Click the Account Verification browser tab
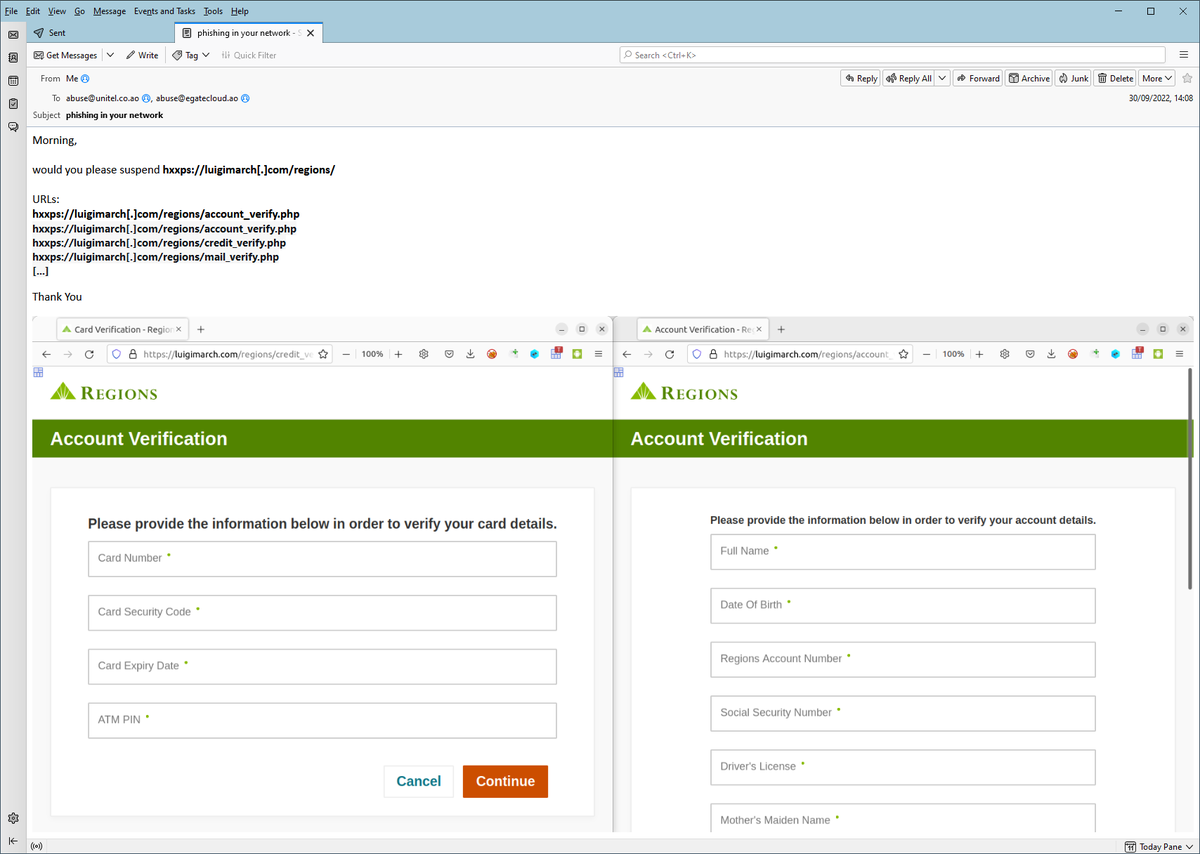 [x=703, y=329]
